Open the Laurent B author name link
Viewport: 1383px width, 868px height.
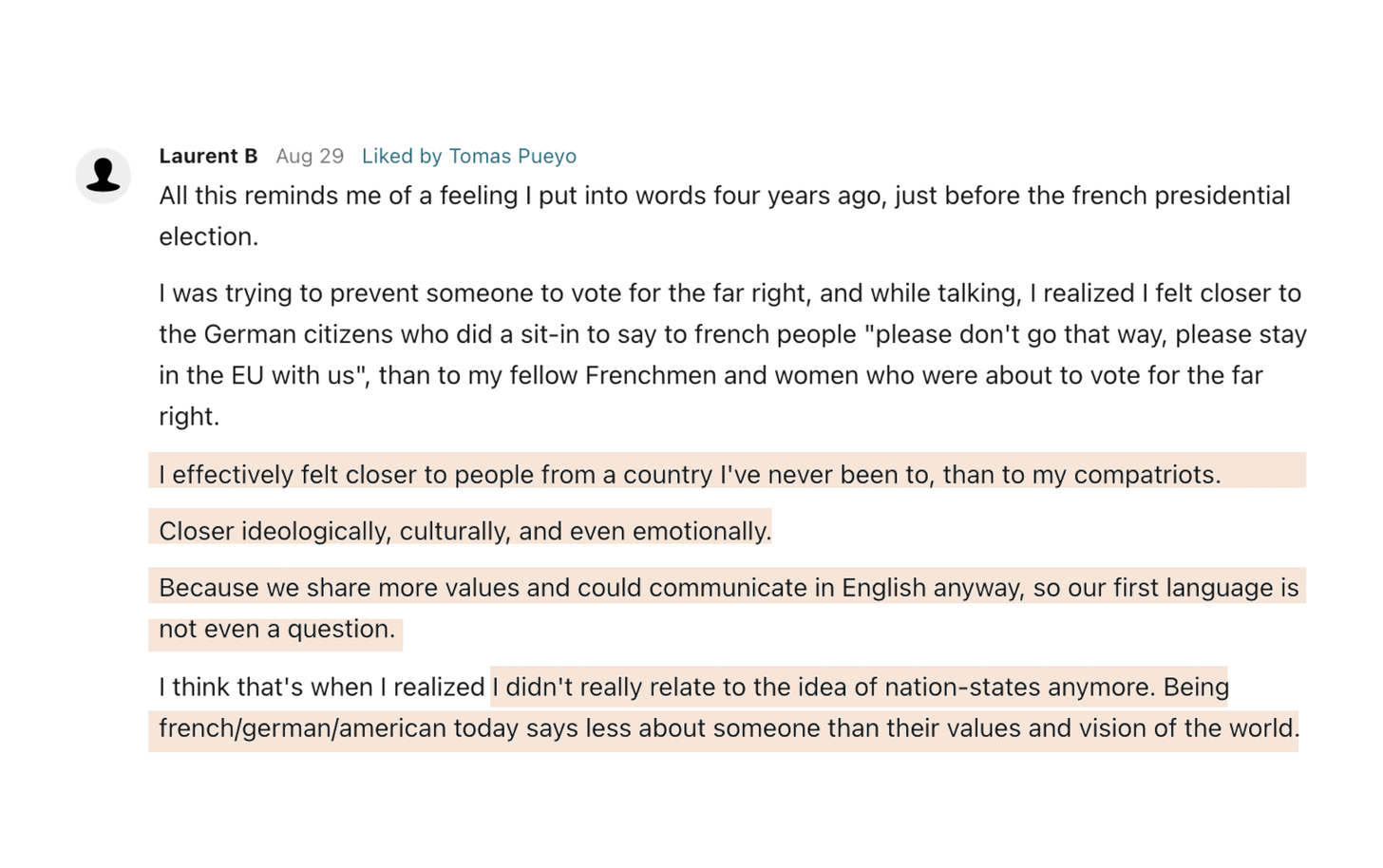(208, 156)
